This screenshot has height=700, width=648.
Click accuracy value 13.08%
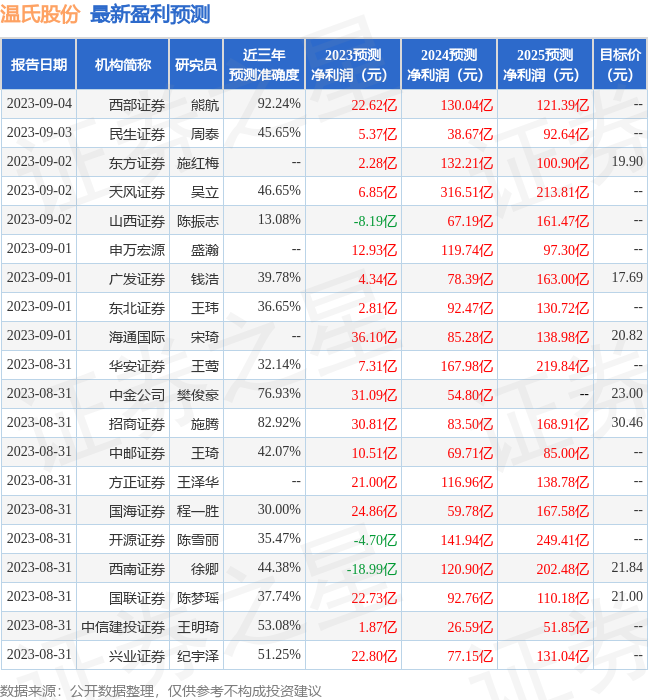[279, 220]
